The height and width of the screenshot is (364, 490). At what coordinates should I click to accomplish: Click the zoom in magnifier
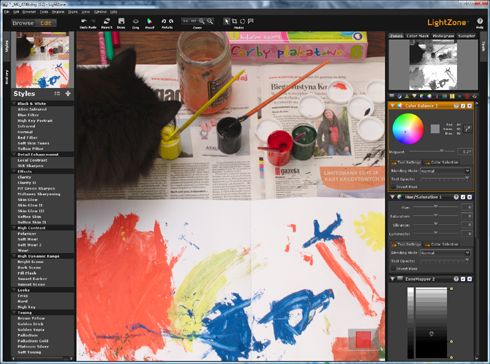click(202, 21)
